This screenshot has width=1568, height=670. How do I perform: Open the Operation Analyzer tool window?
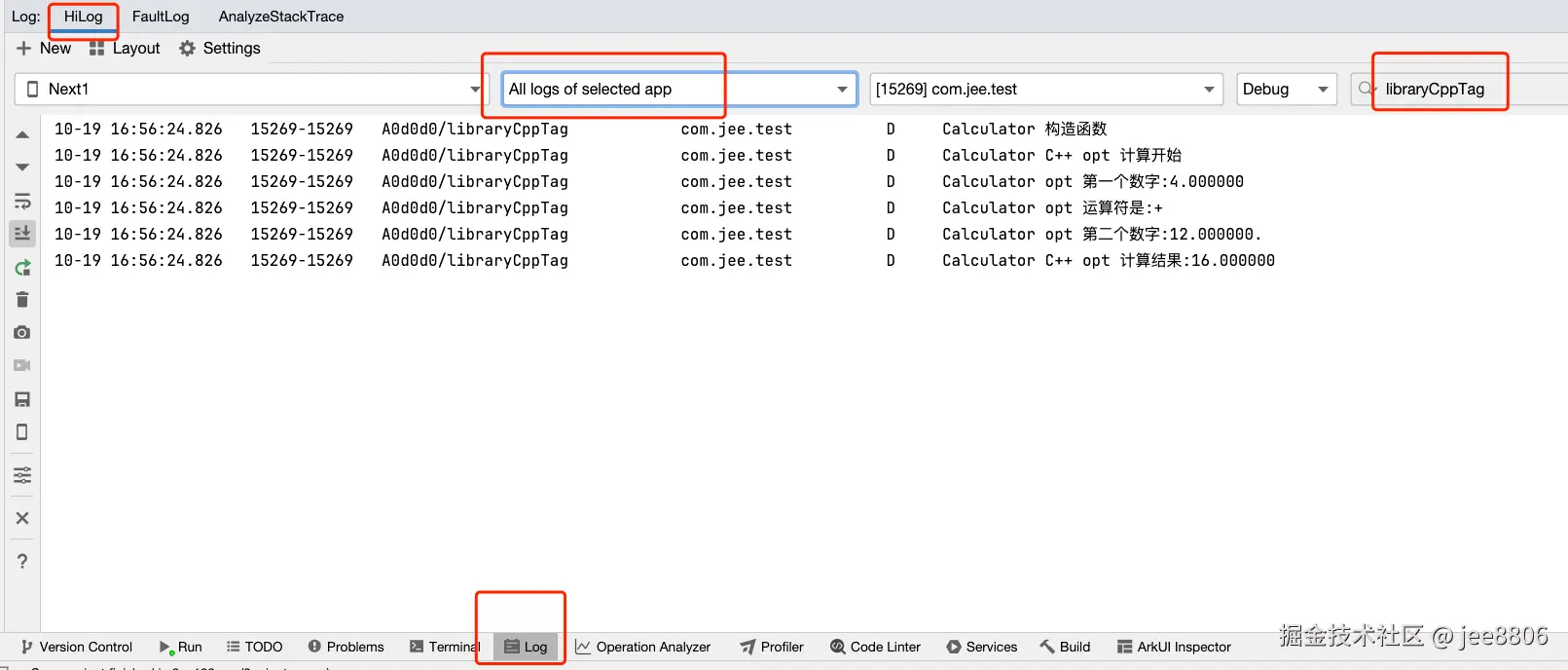click(x=643, y=647)
